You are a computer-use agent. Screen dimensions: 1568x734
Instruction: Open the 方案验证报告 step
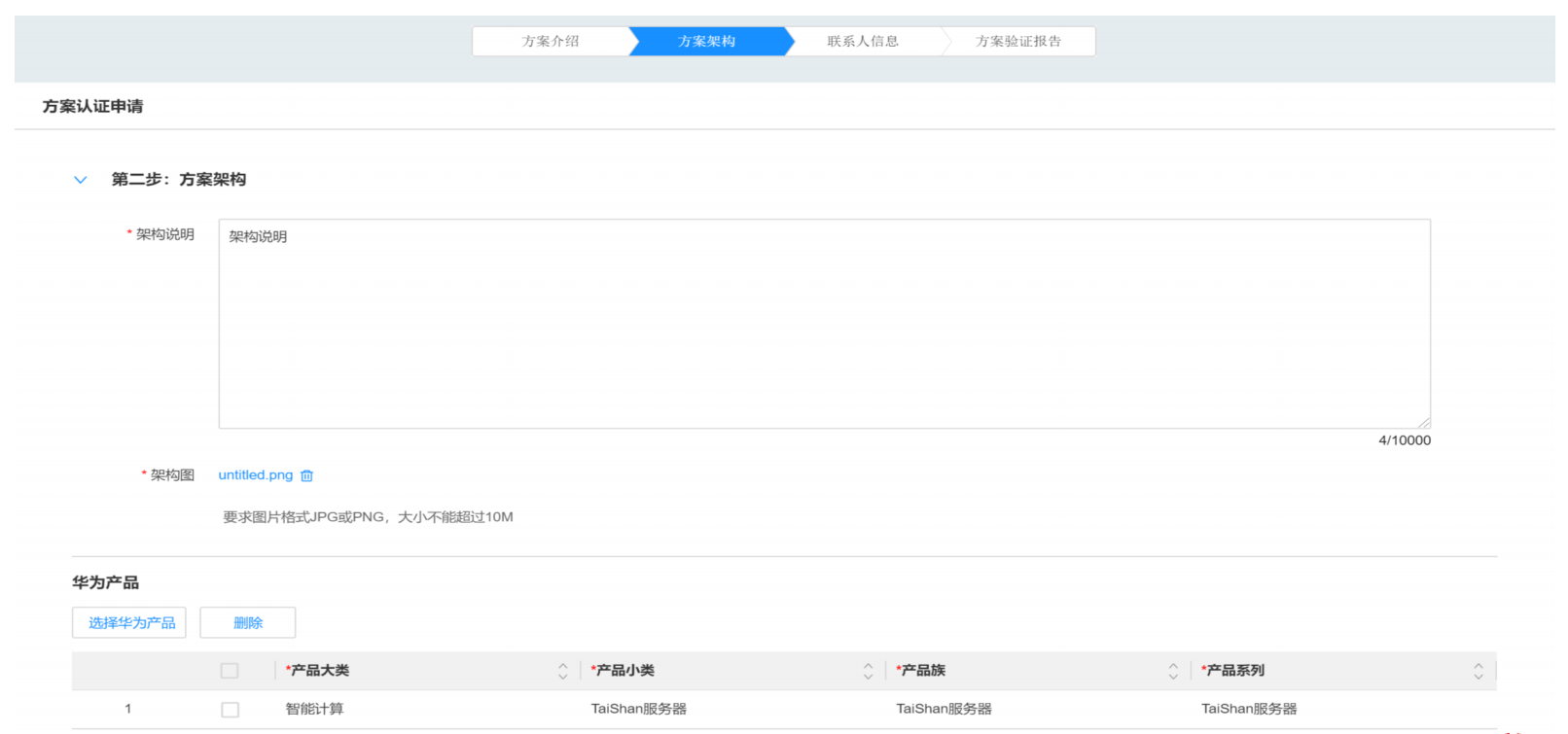(1018, 41)
